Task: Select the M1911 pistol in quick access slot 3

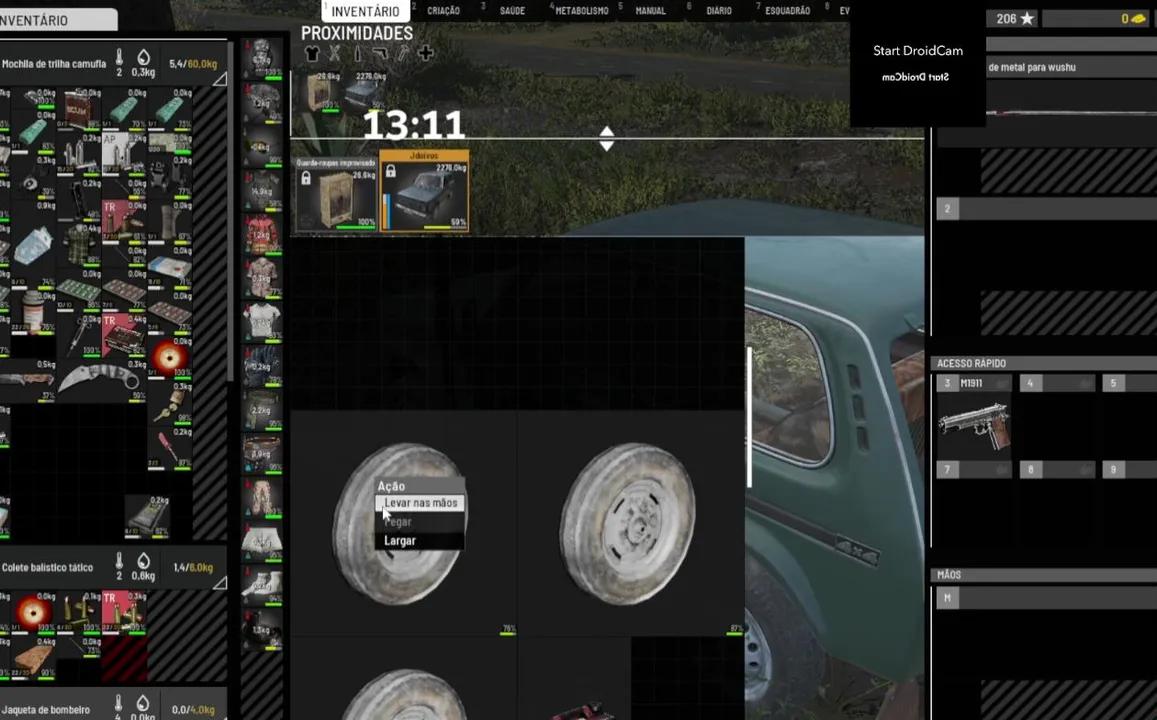Action: click(973, 426)
